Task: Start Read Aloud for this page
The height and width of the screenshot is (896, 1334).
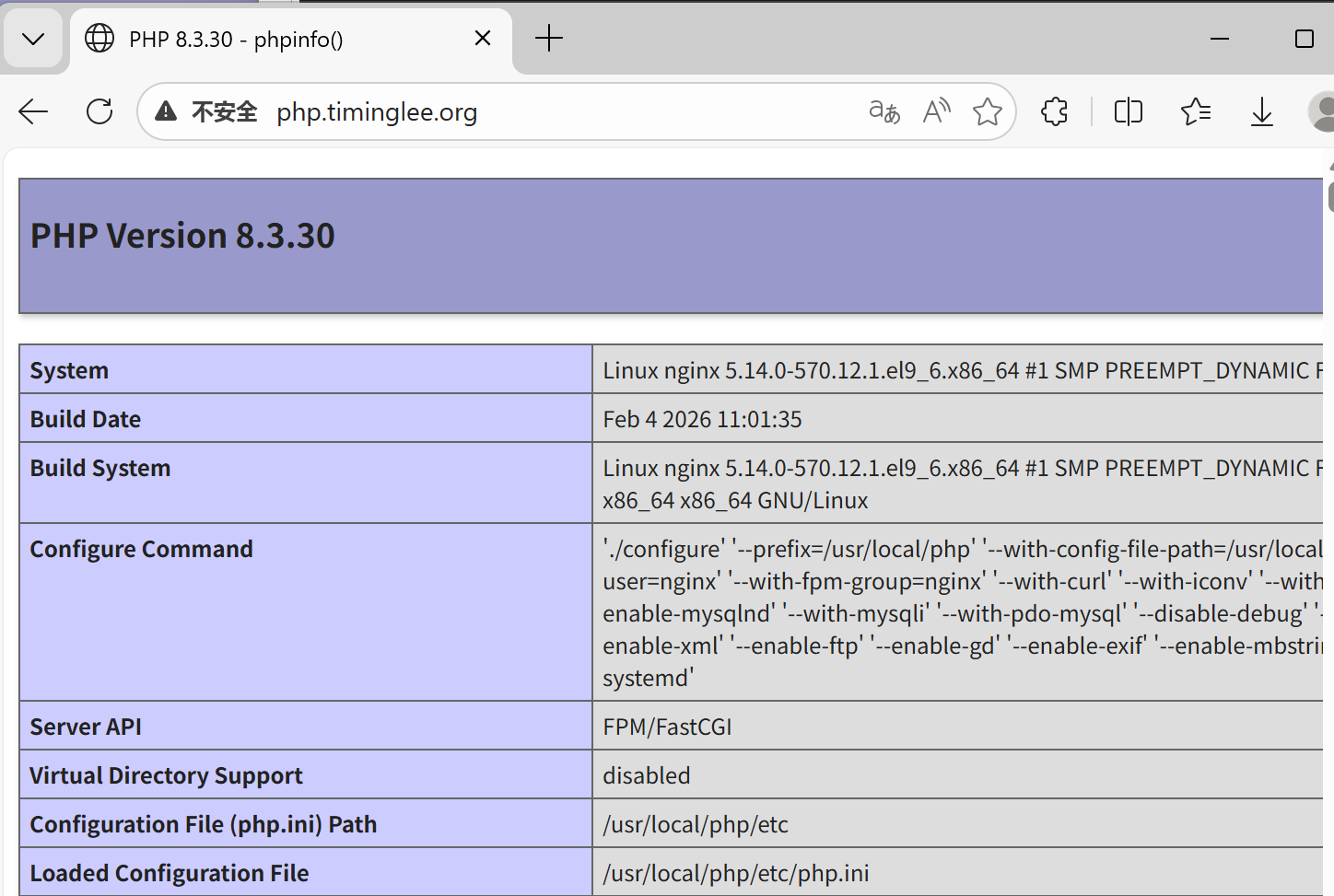Action: (936, 112)
